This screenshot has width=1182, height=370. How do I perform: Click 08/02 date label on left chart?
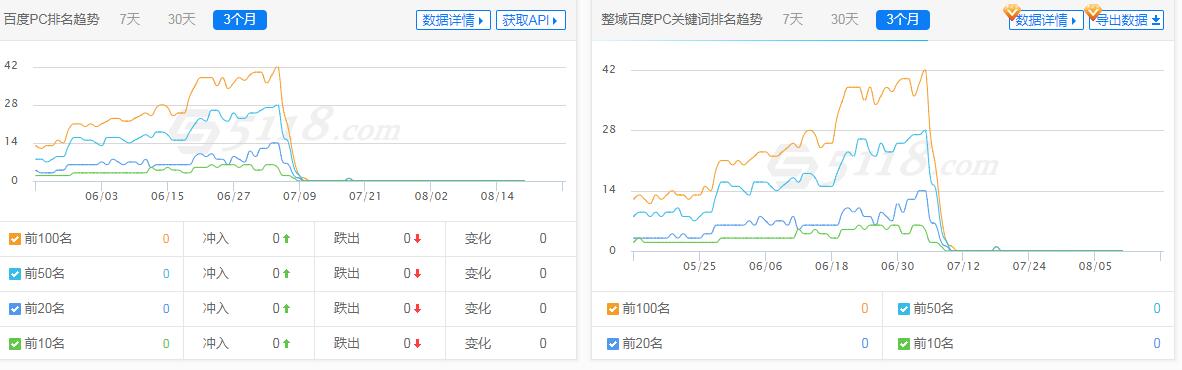tap(431, 196)
